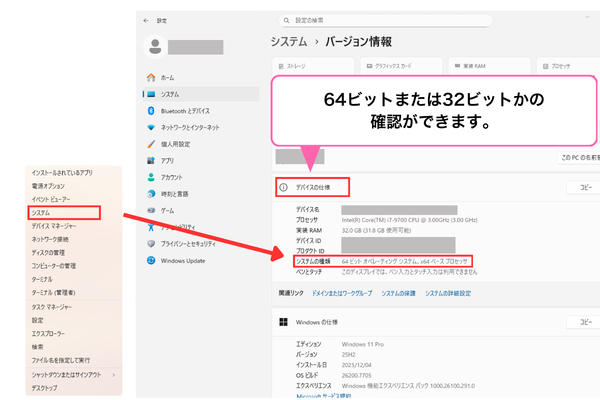This screenshot has height=400, width=600.
Task: Click the 時刻と言語 globe icon
Action: pyautogui.click(x=151, y=194)
